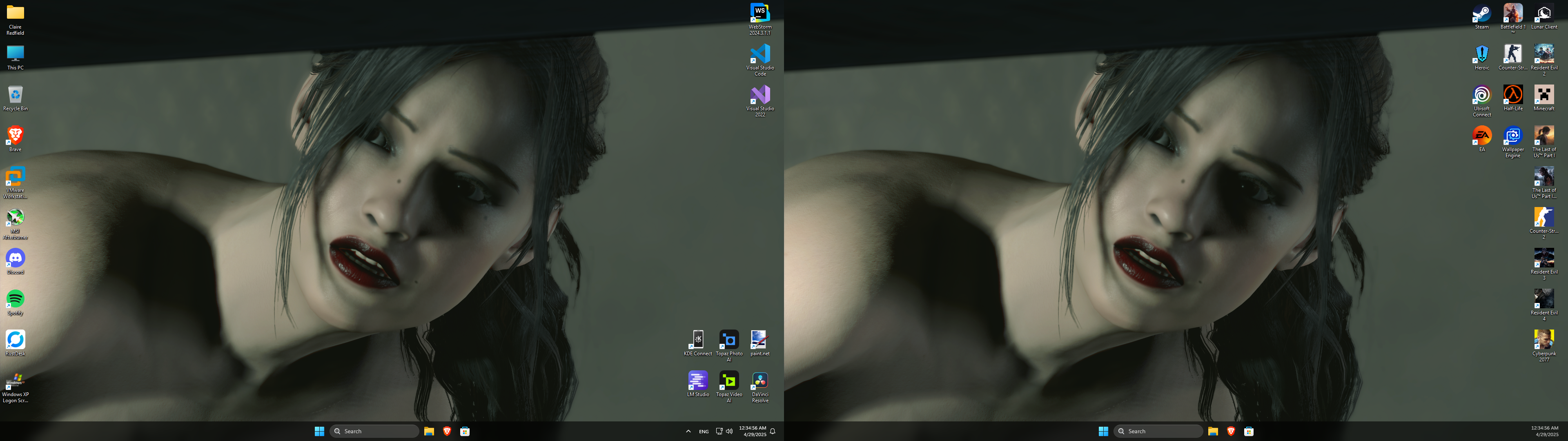Screen dimensions: 1568x441
Task: Open Start menu on the right monitor taskbar
Action: pyautogui.click(x=1103, y=431)
